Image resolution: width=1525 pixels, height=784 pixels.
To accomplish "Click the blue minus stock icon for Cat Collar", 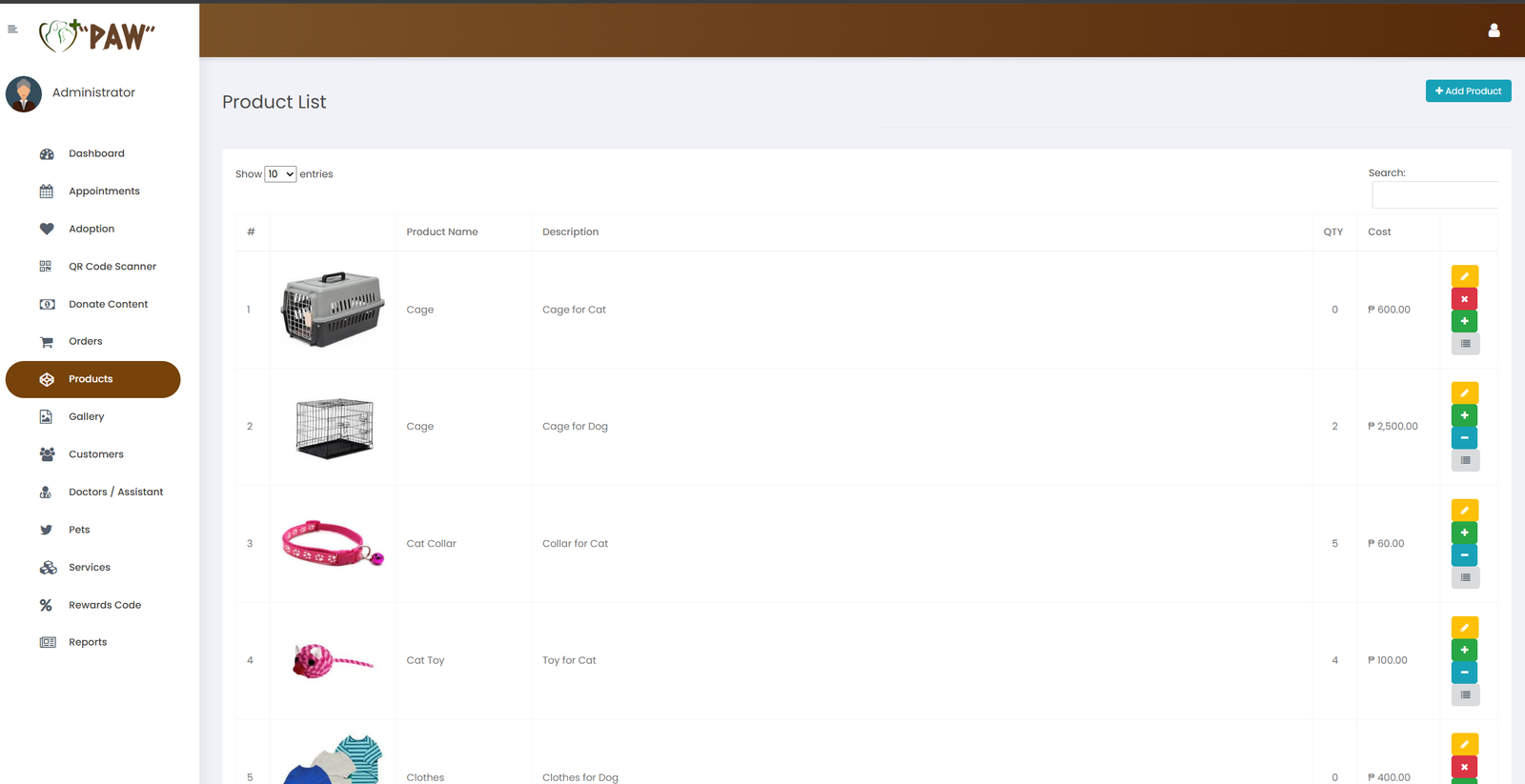I will point(1464,555).
